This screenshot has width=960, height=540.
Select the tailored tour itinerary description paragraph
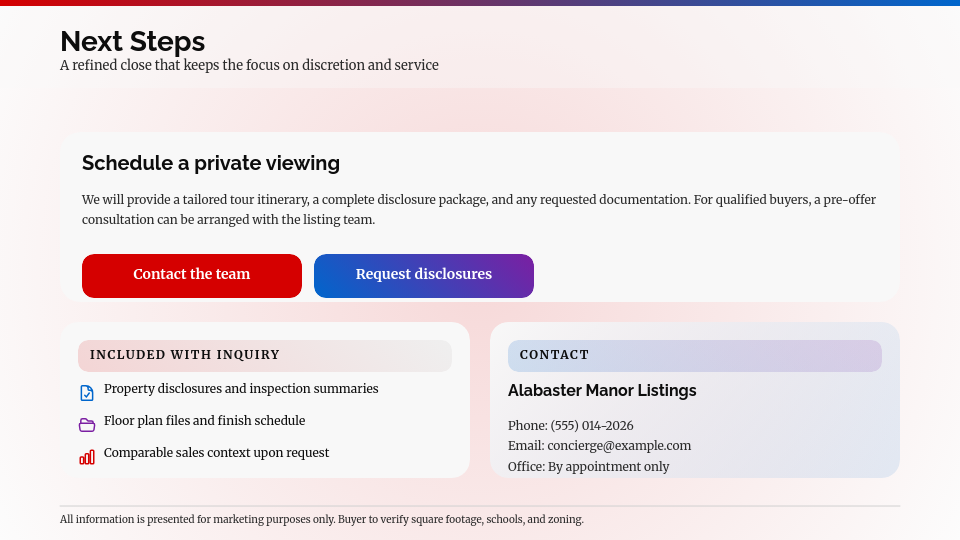point(478,209)
